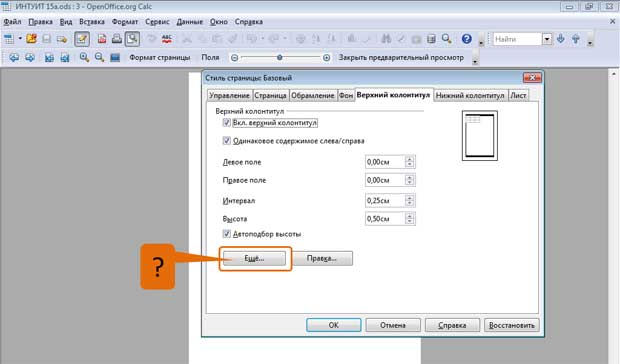
Task: Increase Левое поле value with up arrow
Action: (410, 159)
